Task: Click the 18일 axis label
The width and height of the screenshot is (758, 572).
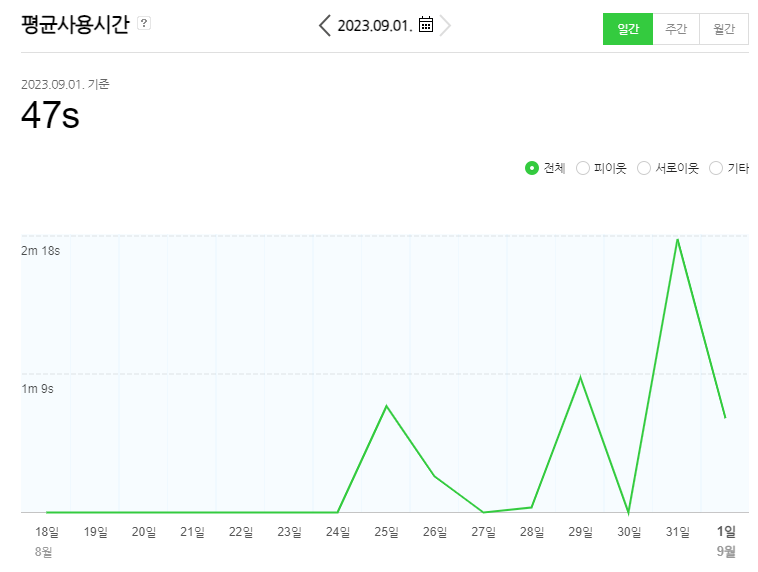Action: tap(47, 532)
